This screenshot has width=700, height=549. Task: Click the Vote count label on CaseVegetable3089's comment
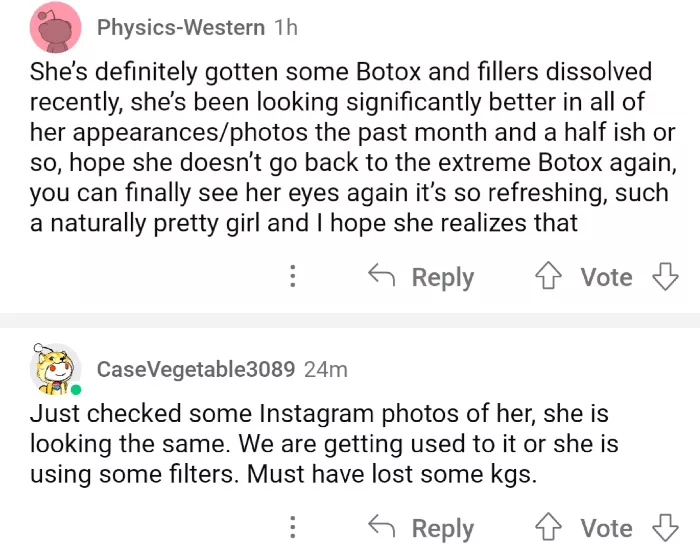[x=606, y=528]
